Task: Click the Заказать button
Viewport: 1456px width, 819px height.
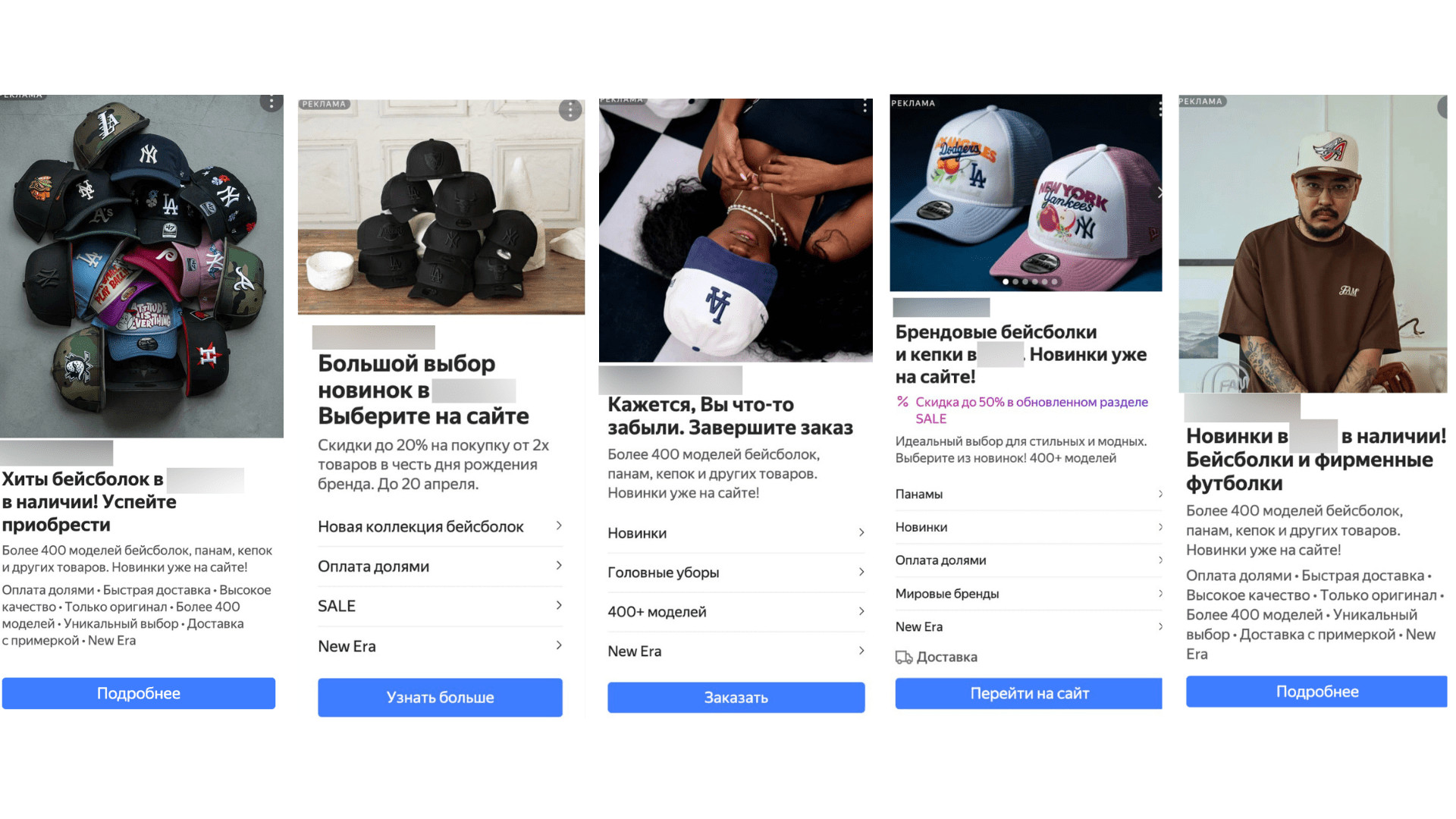Action: pos(736,697)
